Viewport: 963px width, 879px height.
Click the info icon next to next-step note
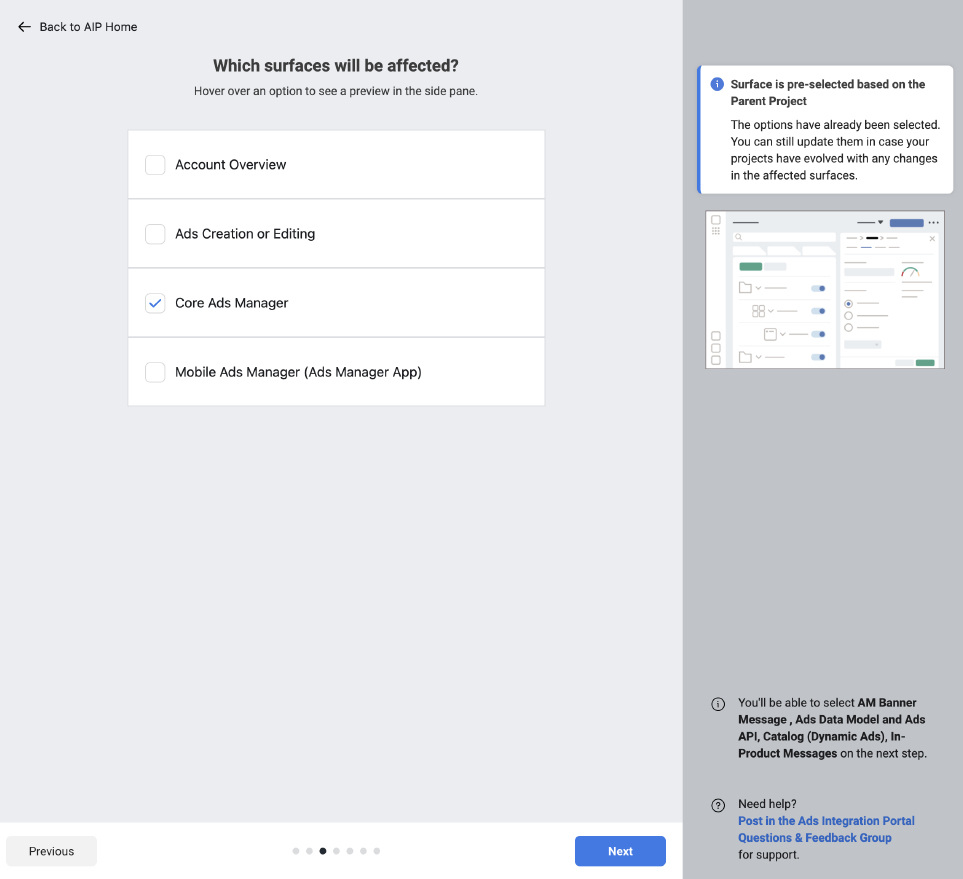click(718, 704)
